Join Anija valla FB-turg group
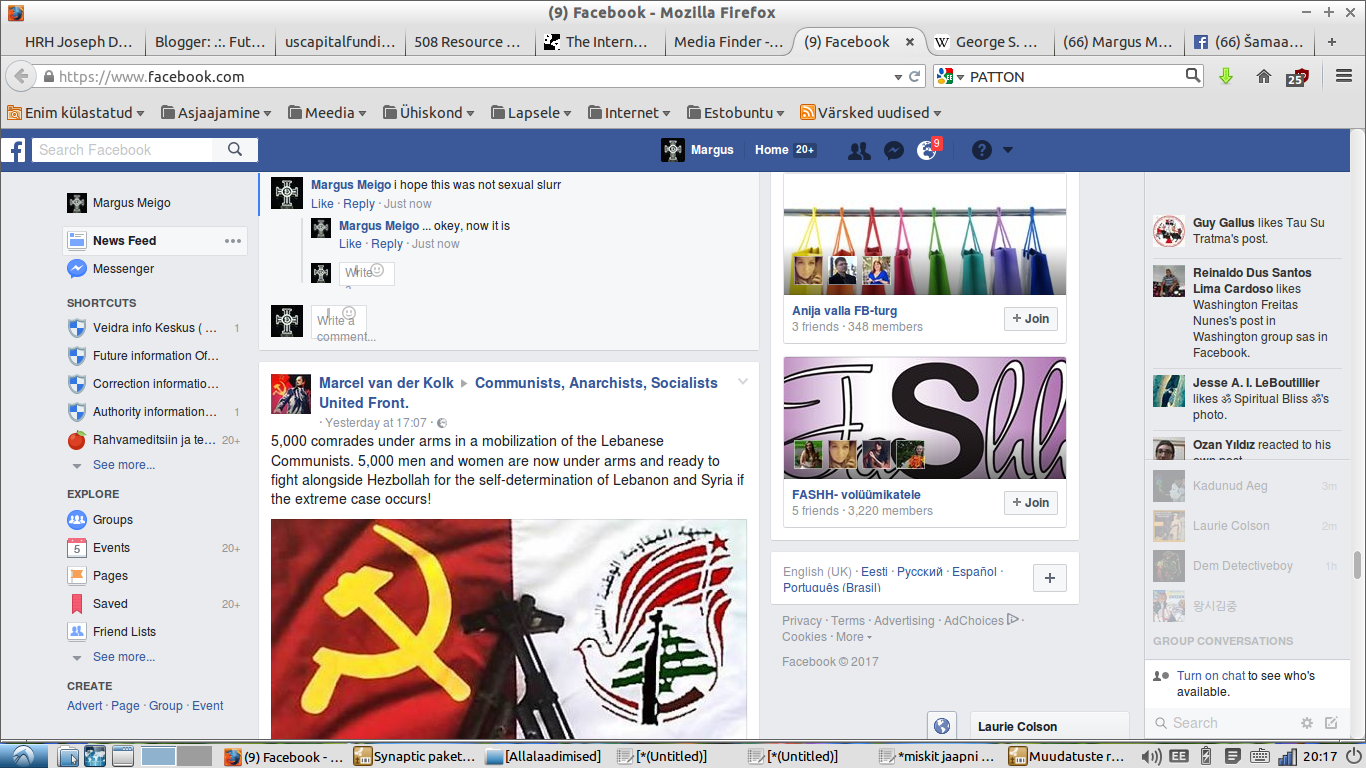This screenshot has height=768, width=1366. pyautogui.click(x=1031, y=319)
